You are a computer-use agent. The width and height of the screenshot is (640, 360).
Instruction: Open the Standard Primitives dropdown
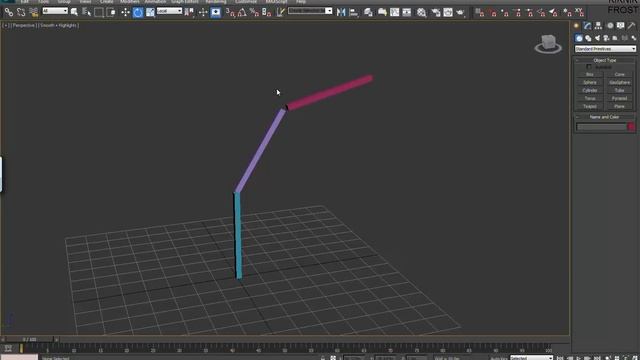(605, 49)
